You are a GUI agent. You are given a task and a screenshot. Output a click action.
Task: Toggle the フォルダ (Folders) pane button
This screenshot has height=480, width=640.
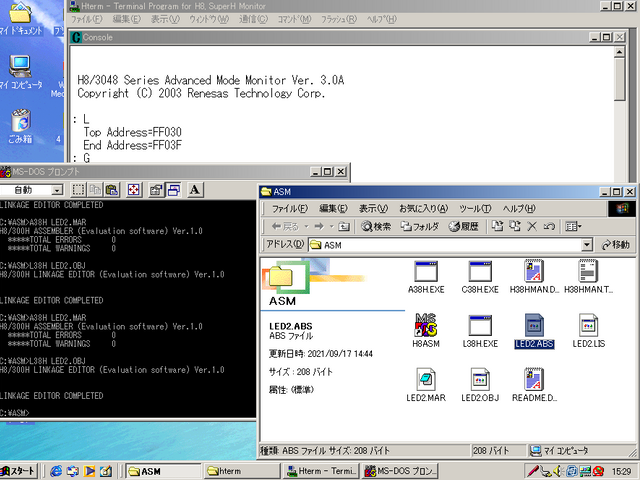click(420, 227)
